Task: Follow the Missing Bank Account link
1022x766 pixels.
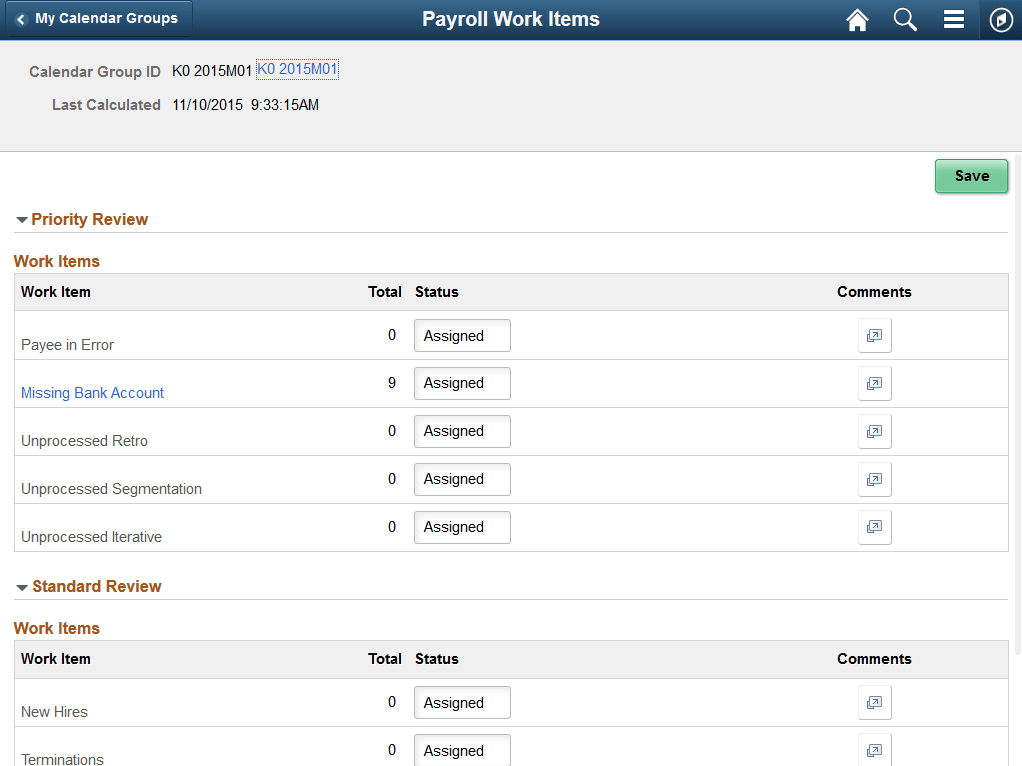Action: (92, 392)
